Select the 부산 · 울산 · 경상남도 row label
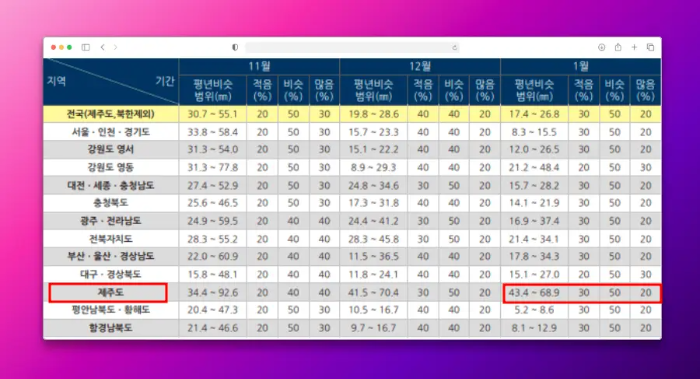Viewport: 700px width, 379px height. [111, 257]
